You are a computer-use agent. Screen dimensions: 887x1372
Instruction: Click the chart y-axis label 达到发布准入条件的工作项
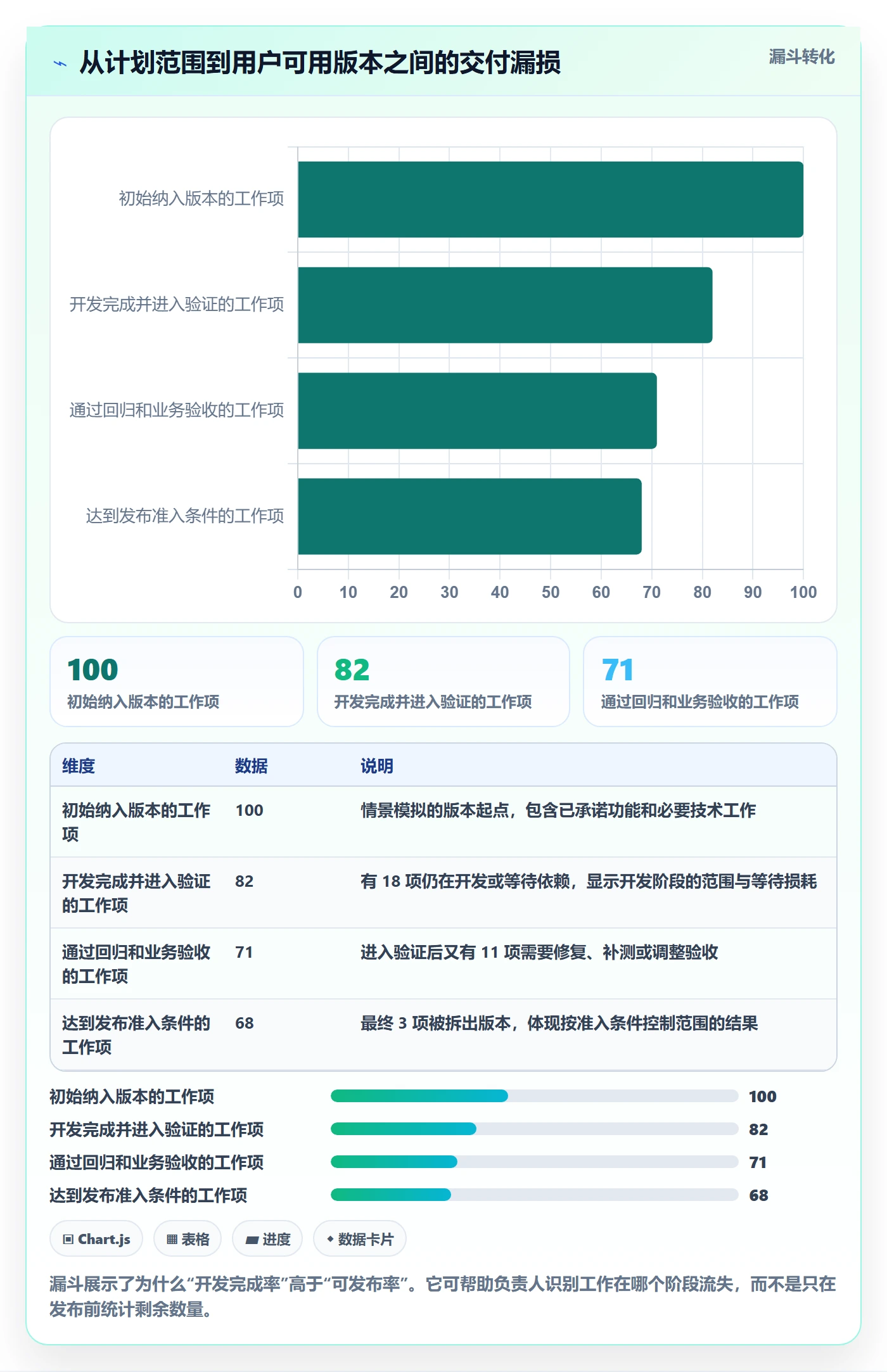[185, 516]
